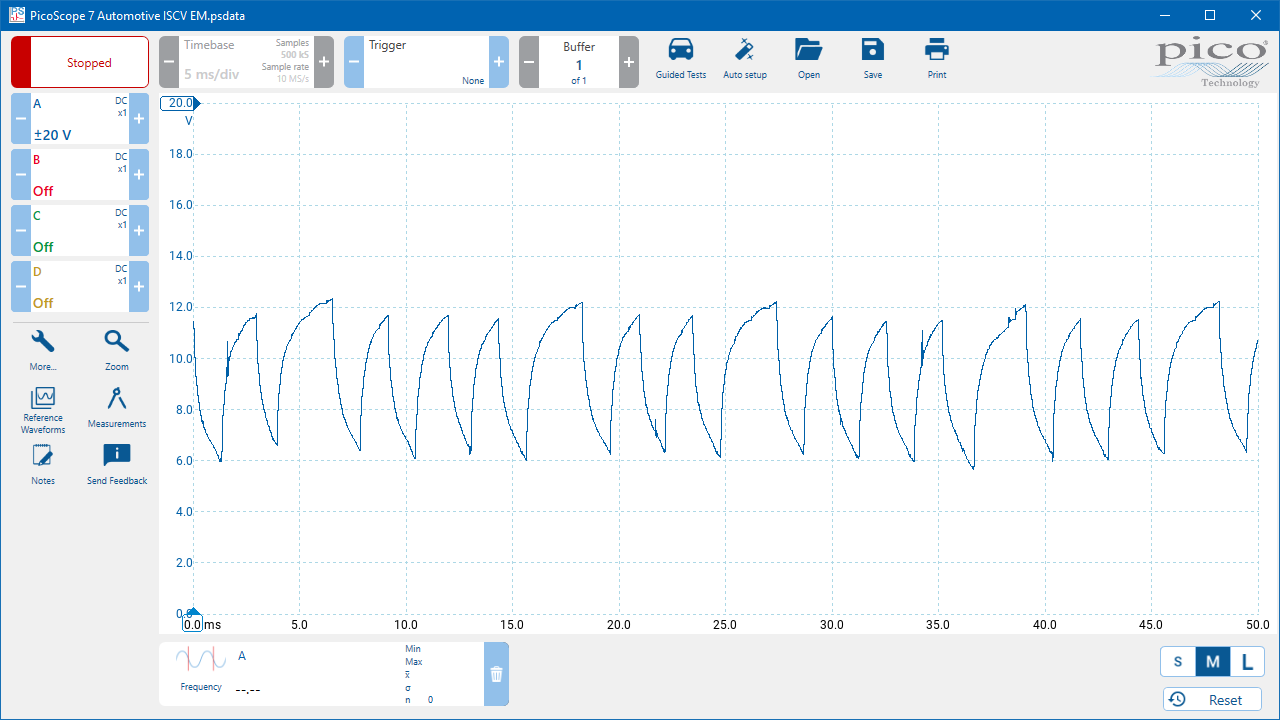Image resolution: width=1280 pixels, height=720 pixels.
Task: Select size S view option
Action: point(1177,662)
